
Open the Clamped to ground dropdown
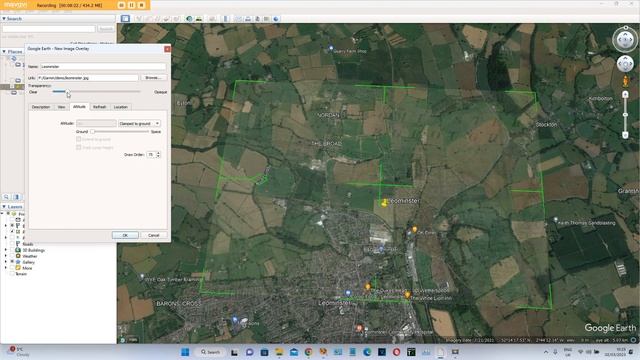point(139,123)
